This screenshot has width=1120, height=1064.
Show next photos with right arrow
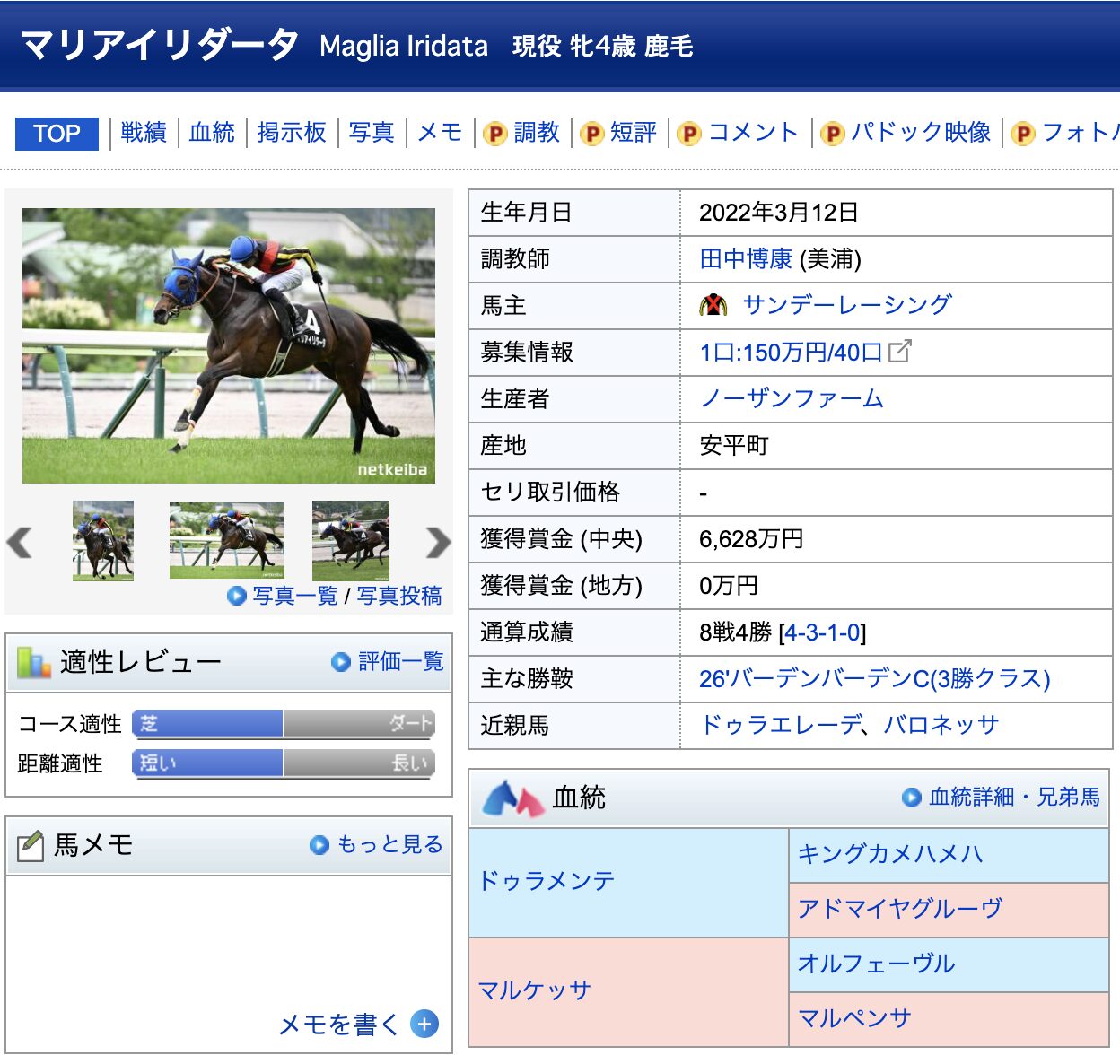[438, 543]
